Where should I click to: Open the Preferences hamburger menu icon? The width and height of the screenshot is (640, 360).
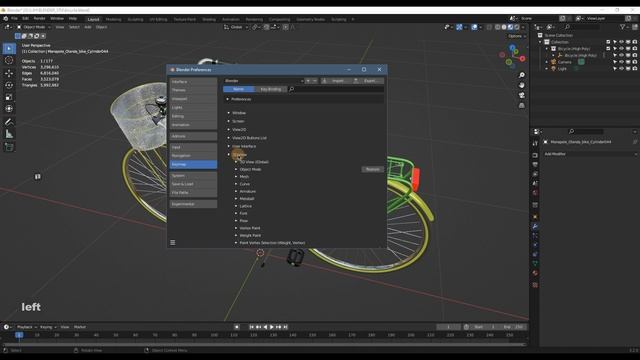(173, 242)
